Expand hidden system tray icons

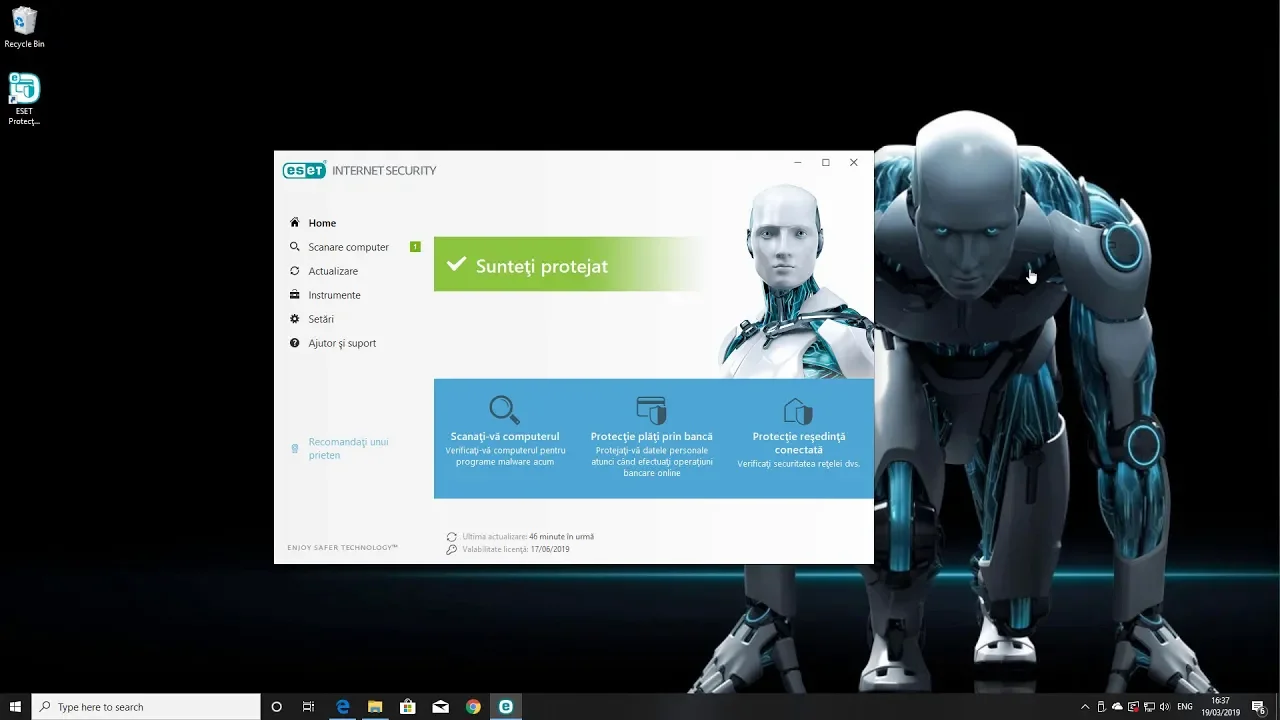point(1085,707)
